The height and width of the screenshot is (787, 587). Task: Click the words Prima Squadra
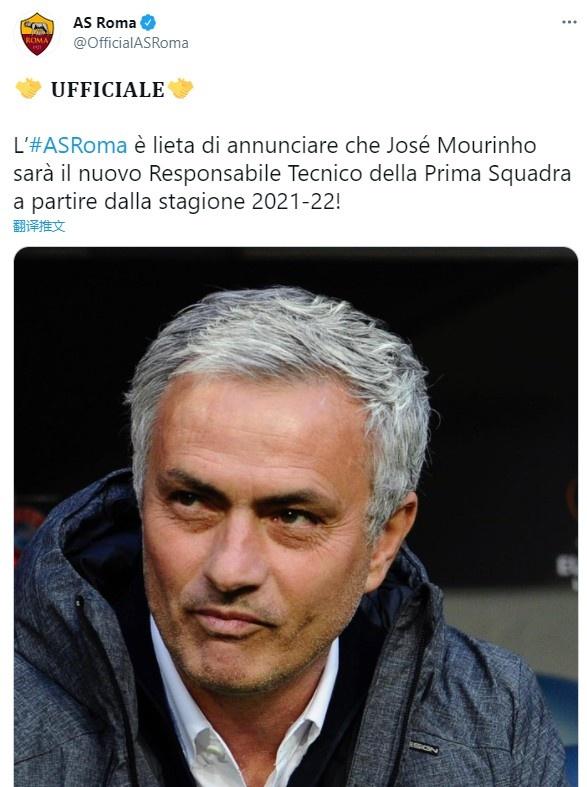[497, 174]
